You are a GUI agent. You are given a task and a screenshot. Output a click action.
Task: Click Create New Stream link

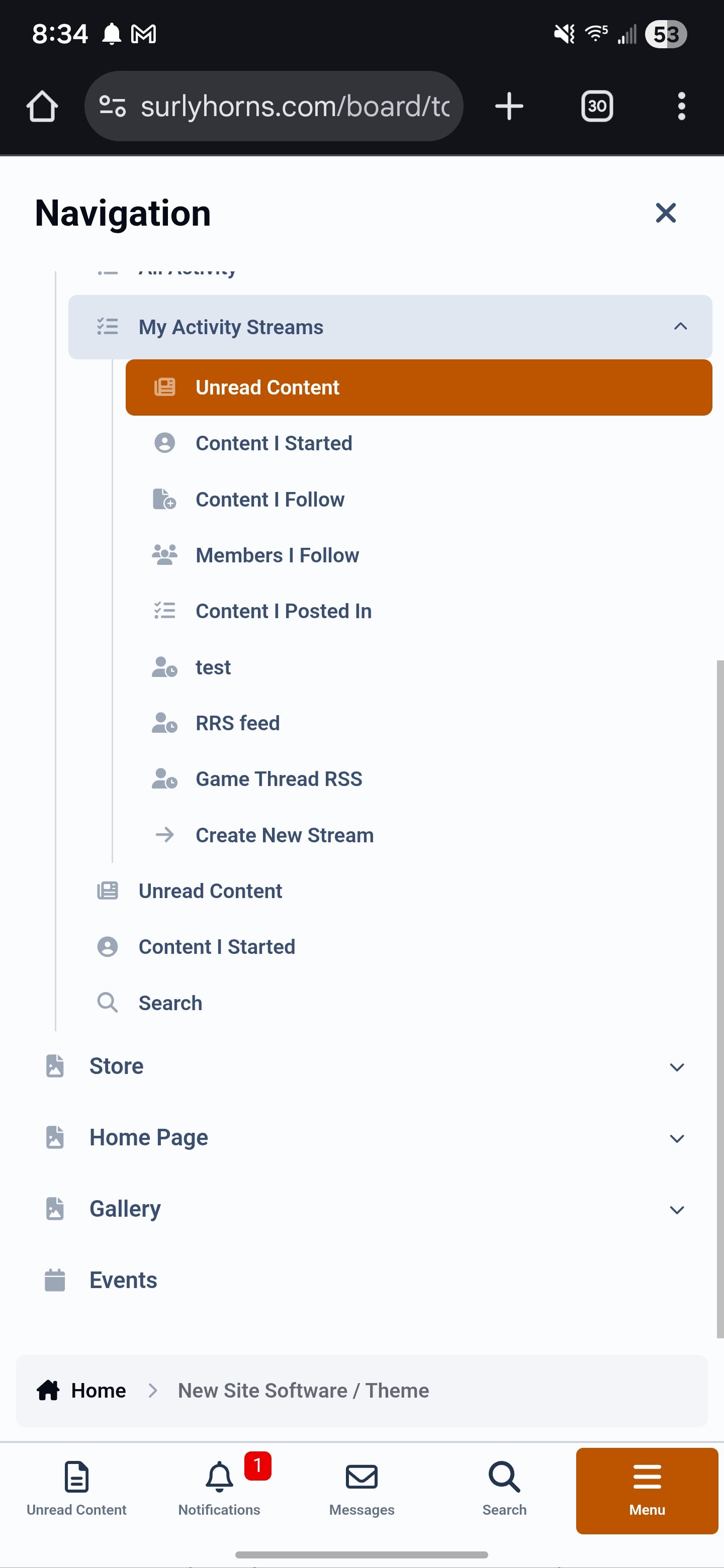click(285, 835)
